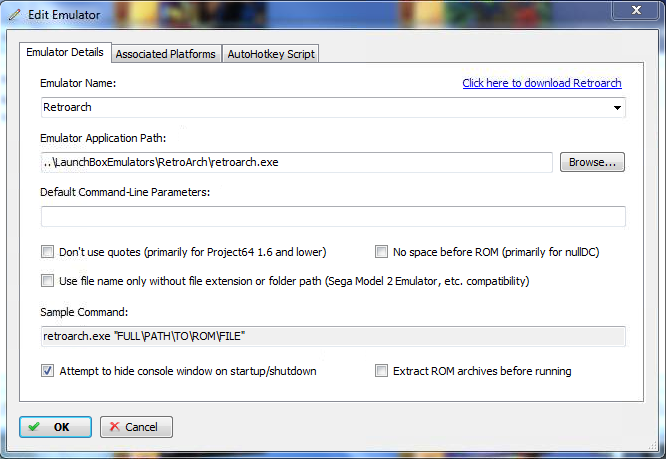This screenshot has width=666, height=459.
Task: Focus the Default Command-Line Parameters field
Action: pyautogui.click(x=333, y=216)
